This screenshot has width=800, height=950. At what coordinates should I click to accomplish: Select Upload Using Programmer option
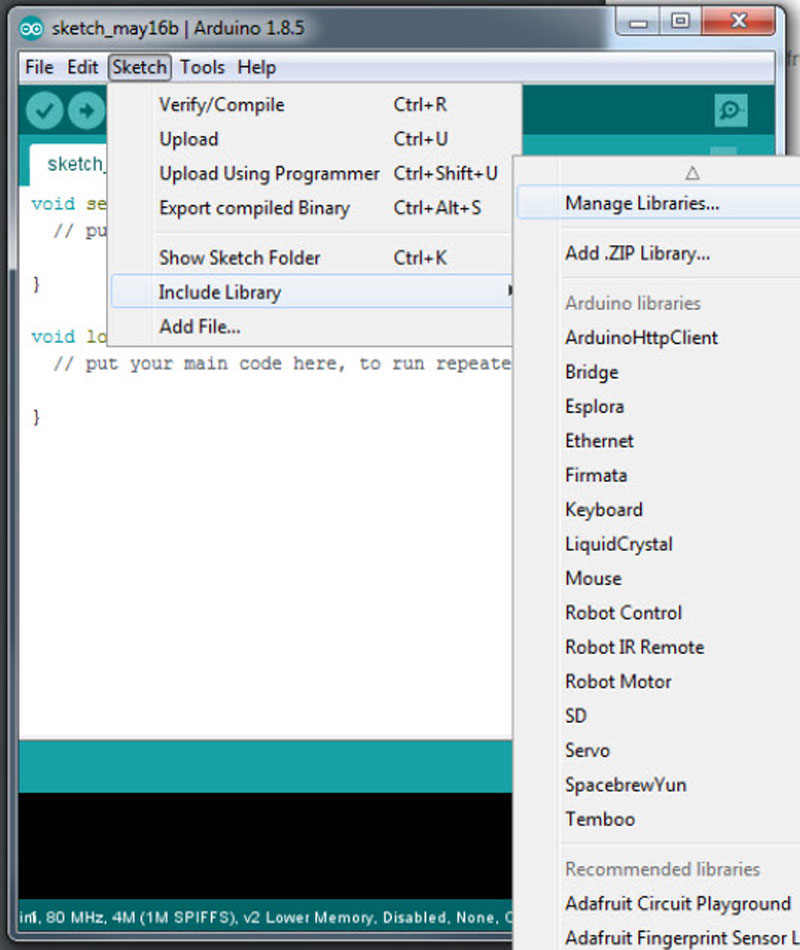[269, 173]
